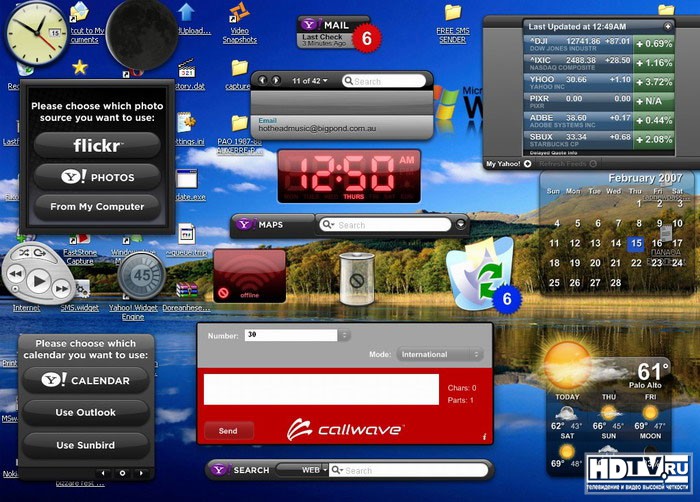Select February 15 on the calendar
The image size is (700, 502).
tap(636, 243)
